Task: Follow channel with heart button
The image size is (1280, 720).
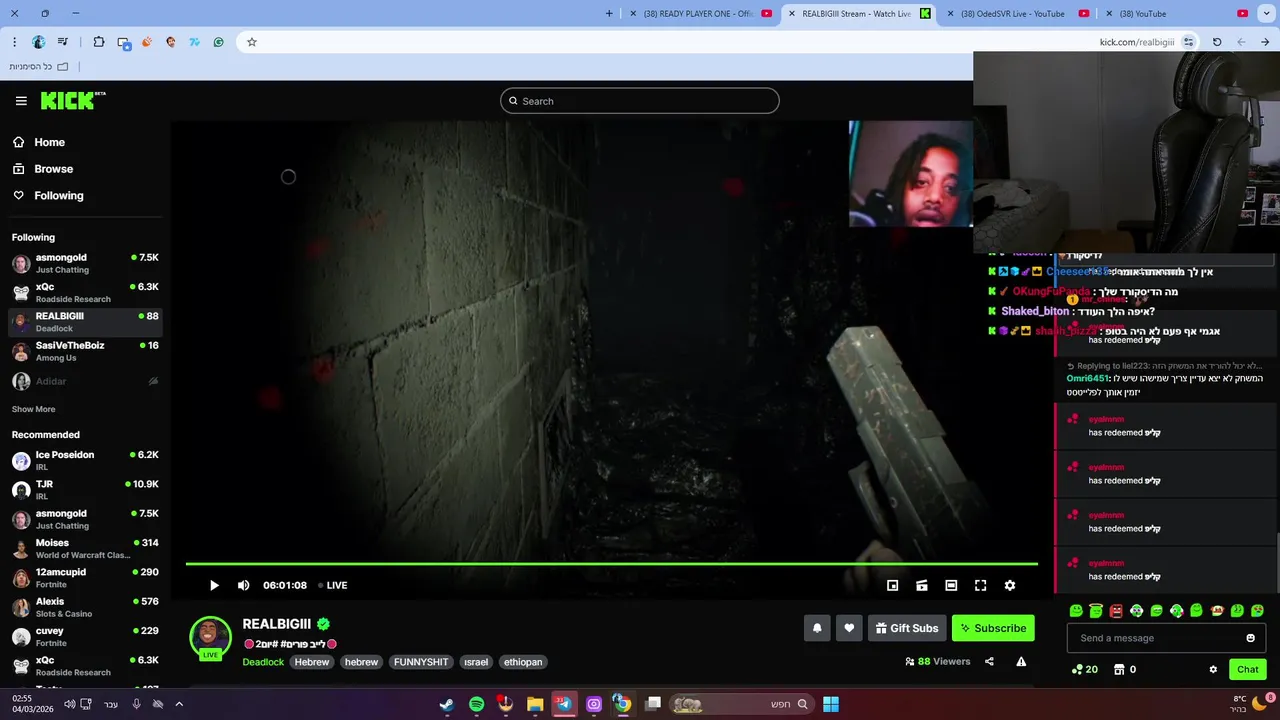Action: [849, 628]
